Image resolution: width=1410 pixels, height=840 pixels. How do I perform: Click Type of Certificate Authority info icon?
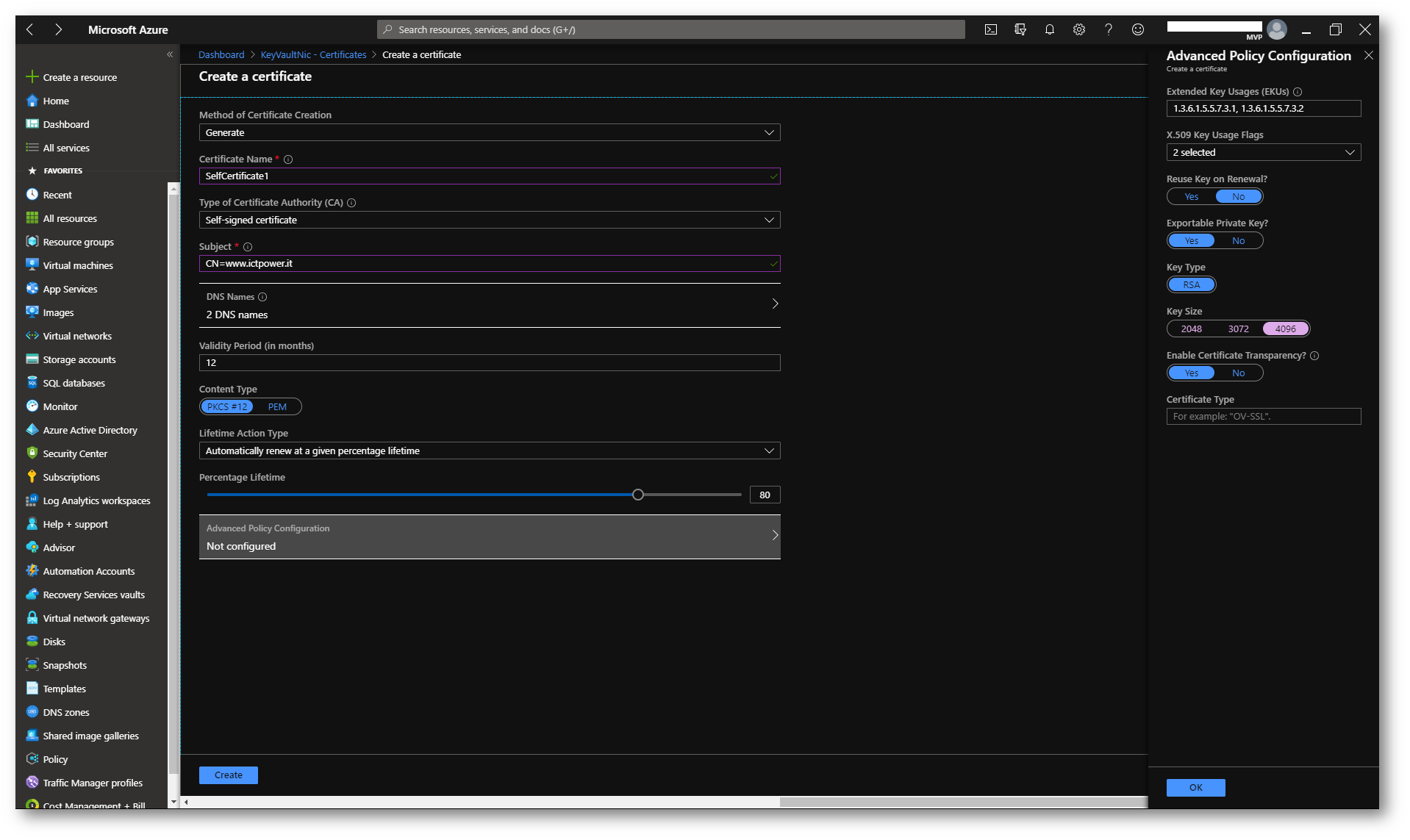click(x=351, y=203)
